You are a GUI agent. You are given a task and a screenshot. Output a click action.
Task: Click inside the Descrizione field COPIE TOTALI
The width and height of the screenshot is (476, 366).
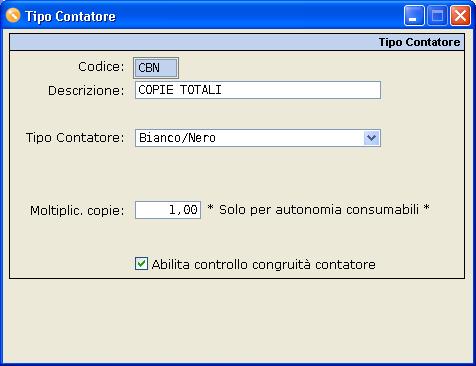point(258,90)
